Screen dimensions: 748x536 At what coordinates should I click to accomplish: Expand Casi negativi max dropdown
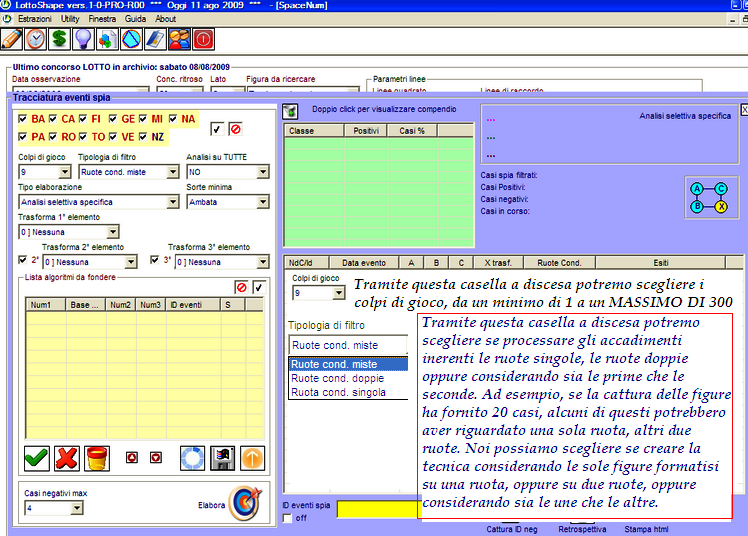click(x=76, y=508)
